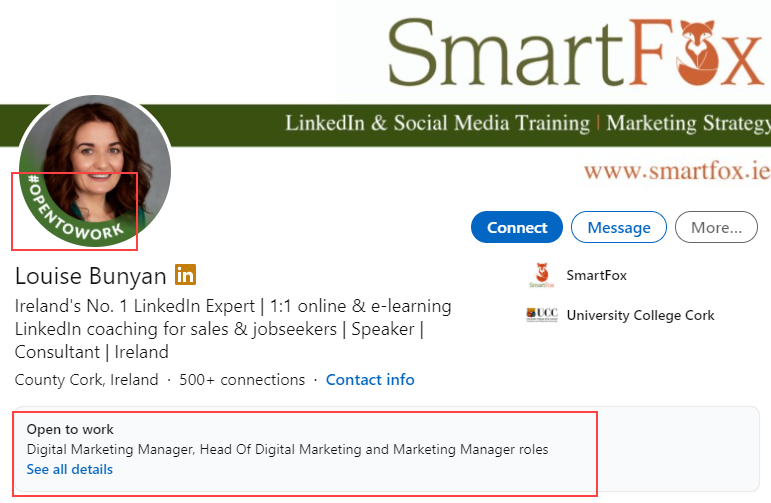Viewport: 771px width, 503px height.
Task: Click the Louise Bunyan name heading
Action: coord(90,275)
